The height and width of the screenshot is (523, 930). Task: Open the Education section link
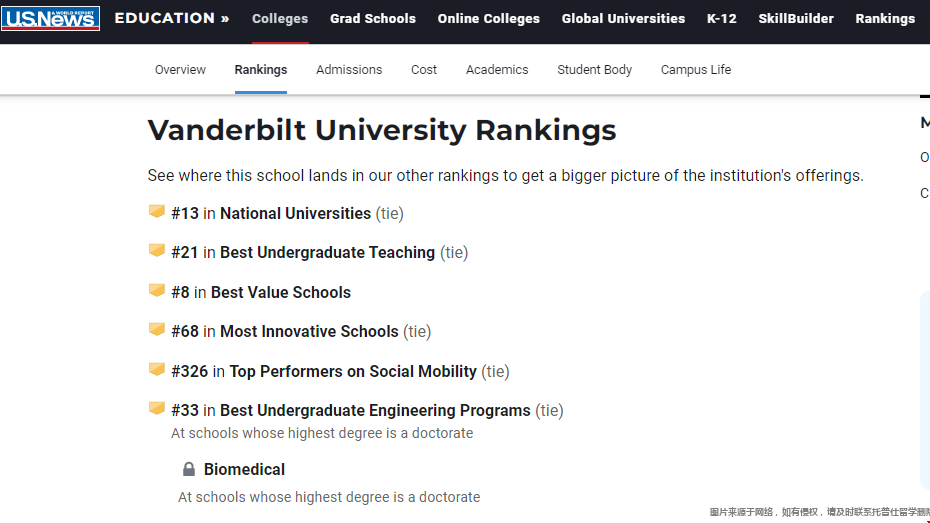(x=172, y=18)
